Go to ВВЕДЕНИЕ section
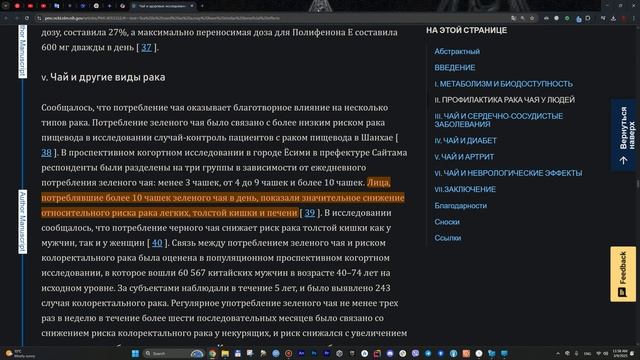 455,68
